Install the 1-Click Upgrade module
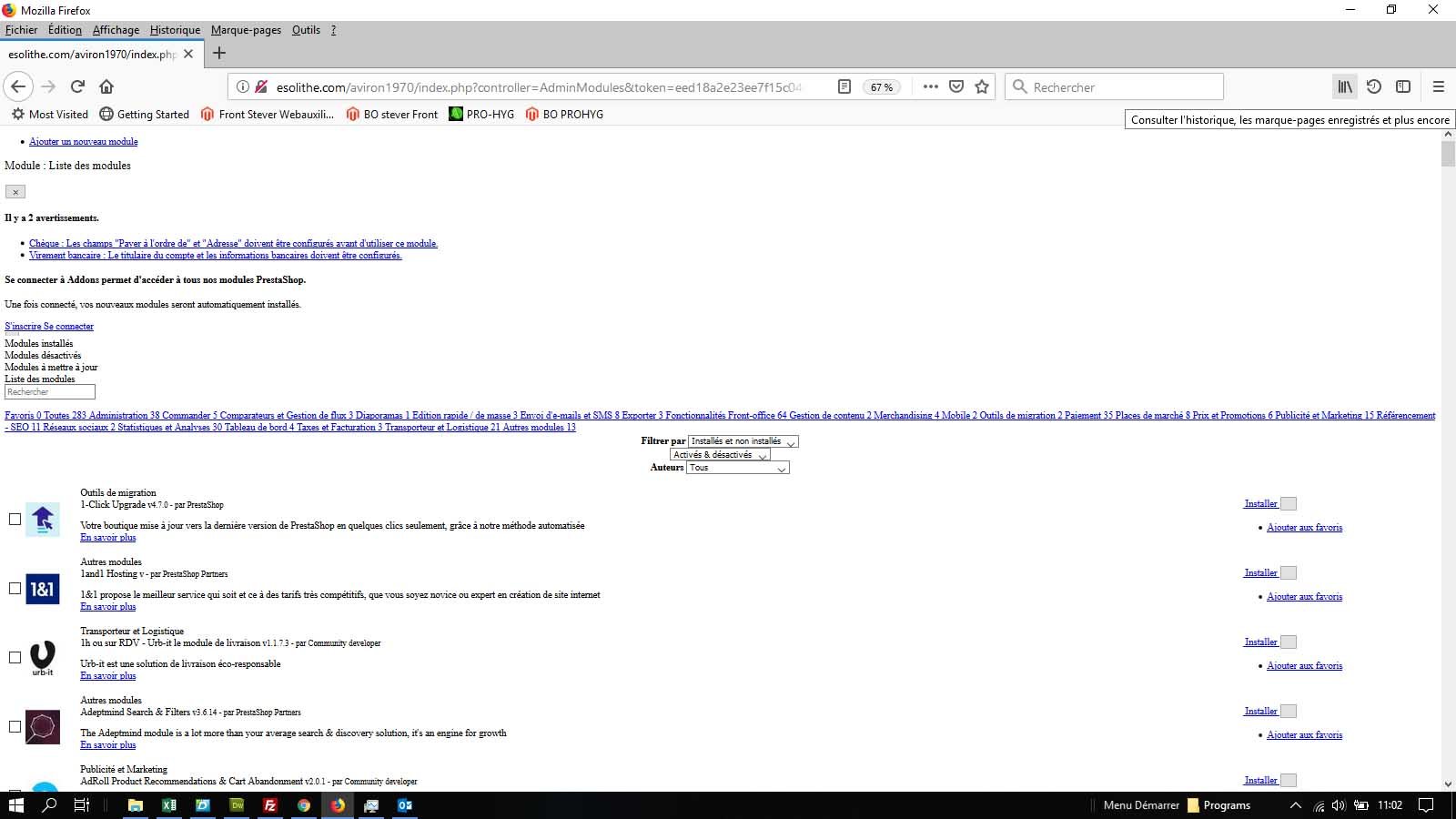Screen dimensions: 1456x819 [x=1261, y=504]
